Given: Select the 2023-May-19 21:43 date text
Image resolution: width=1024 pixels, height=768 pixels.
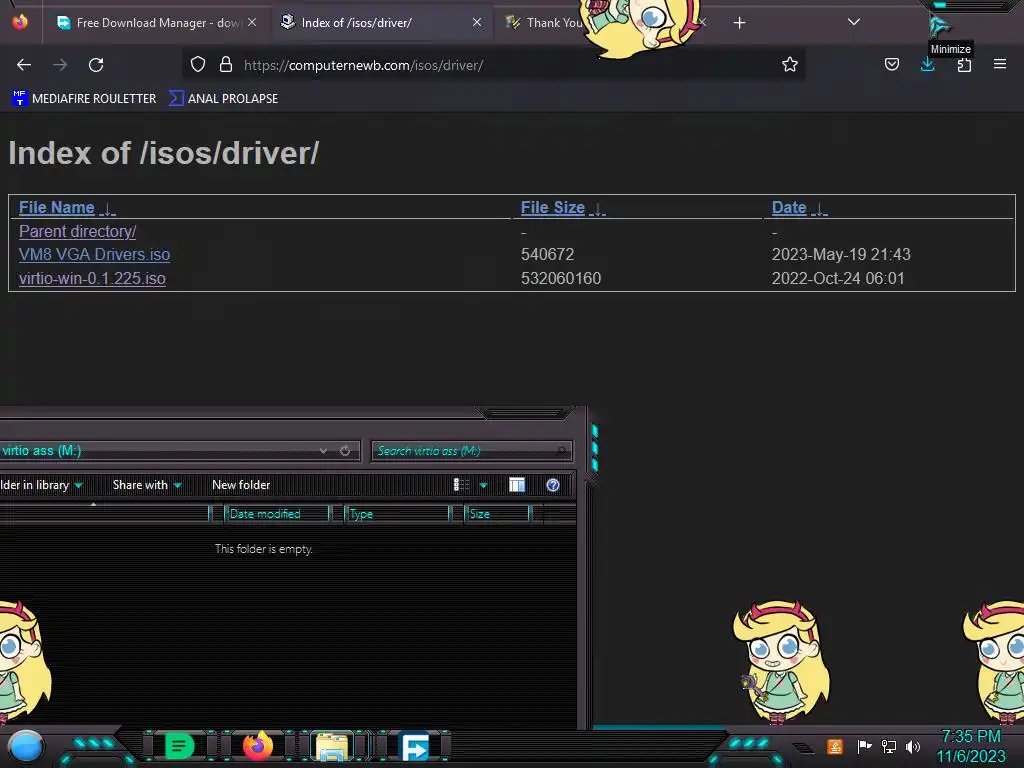Looking at the screenshot, I should point(841,254).
